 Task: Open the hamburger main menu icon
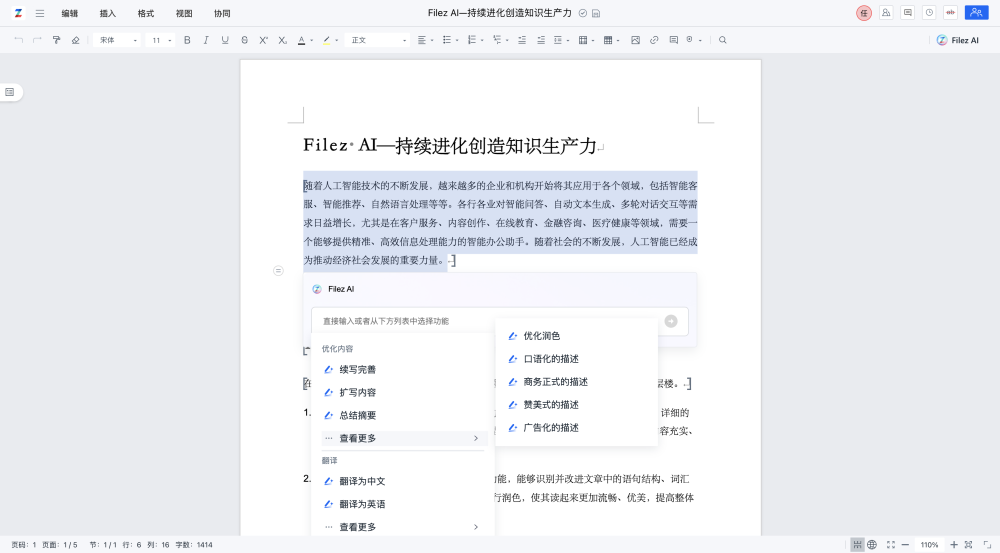[x=40, y=13]
